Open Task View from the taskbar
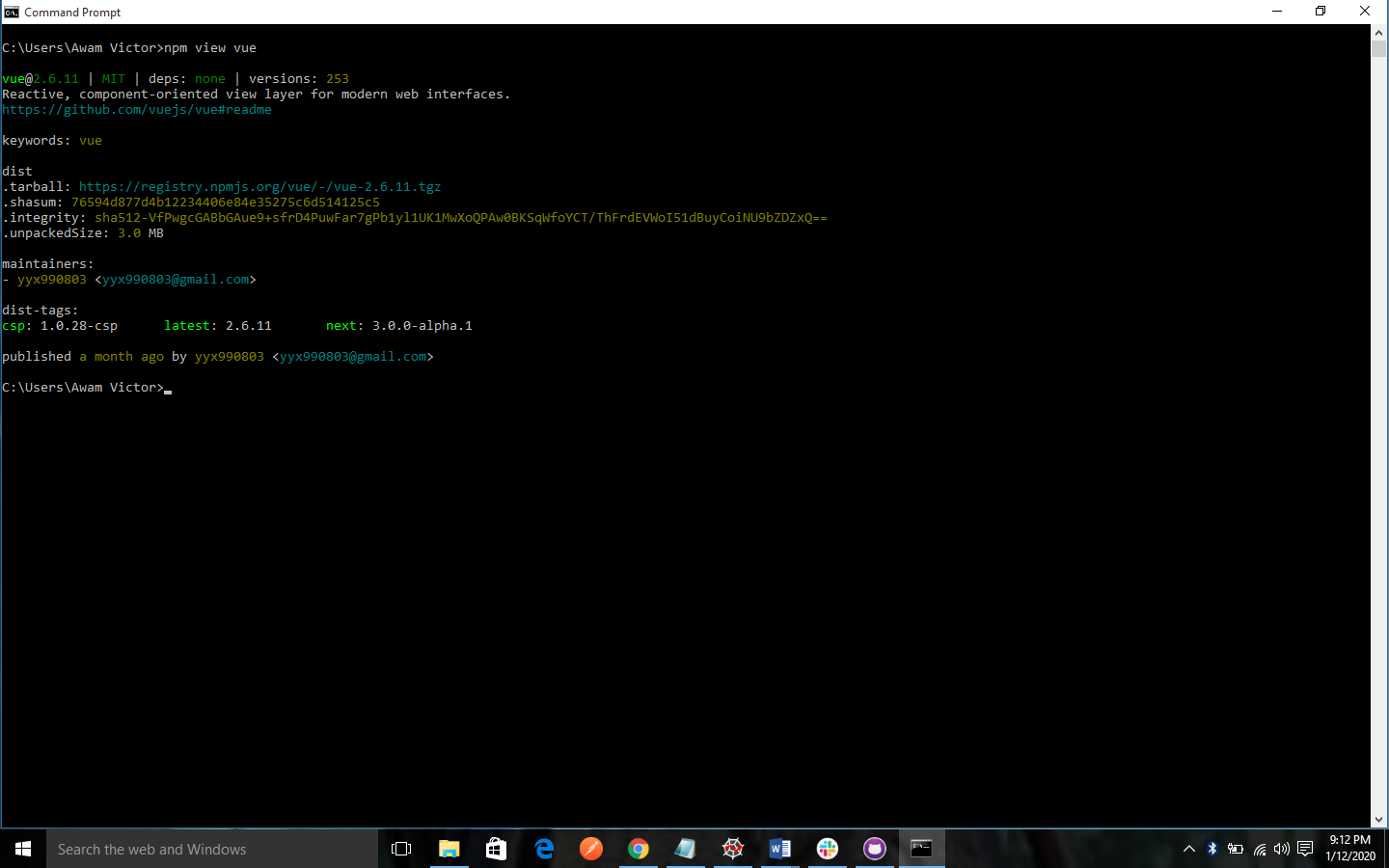This screenshot has height=868, width=1389. (401, 849)
